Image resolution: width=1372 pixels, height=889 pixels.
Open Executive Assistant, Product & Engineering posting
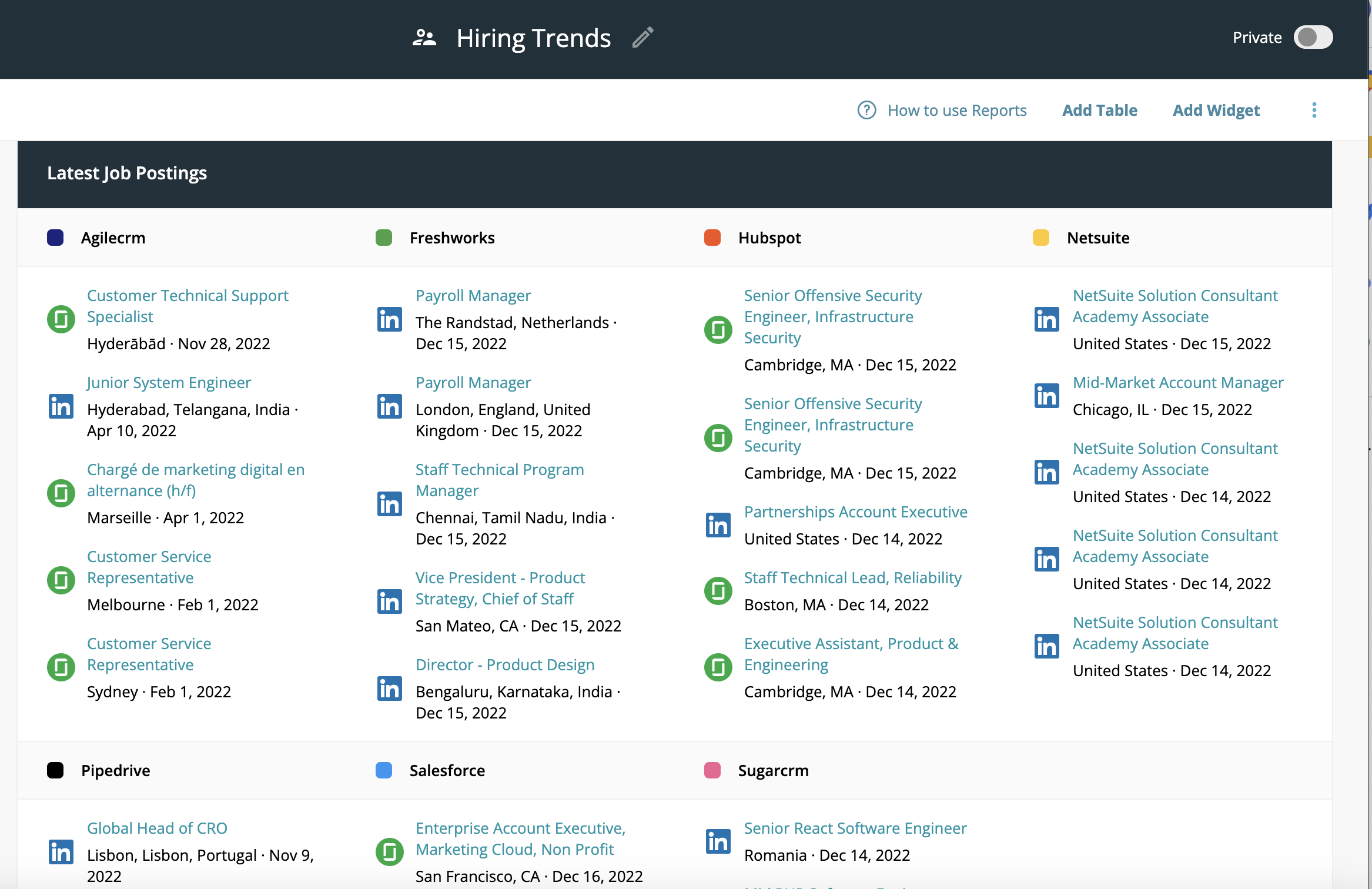tap(851, 654)
